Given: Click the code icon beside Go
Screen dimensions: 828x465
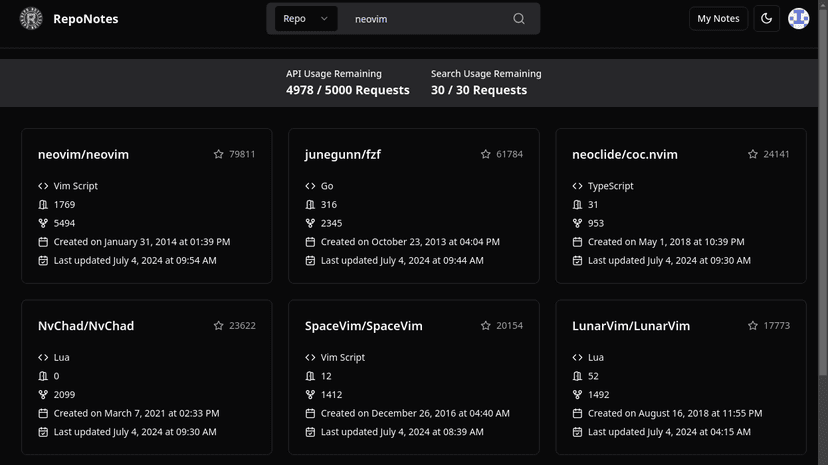Looking at the screenshot, I should pyautogui.click(x=310, y=186).
